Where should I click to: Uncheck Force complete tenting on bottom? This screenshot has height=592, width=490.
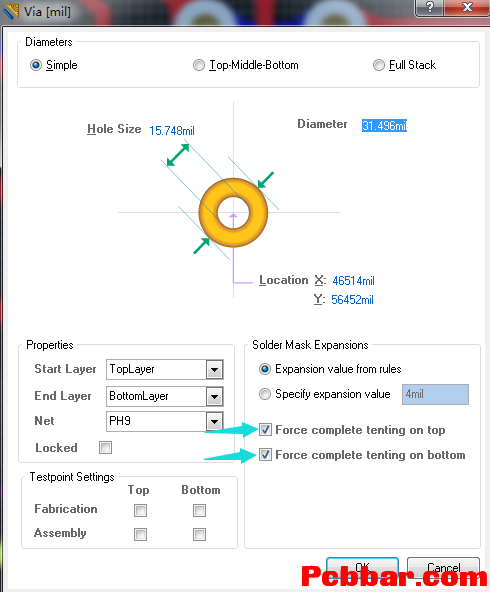click(265, 455)
